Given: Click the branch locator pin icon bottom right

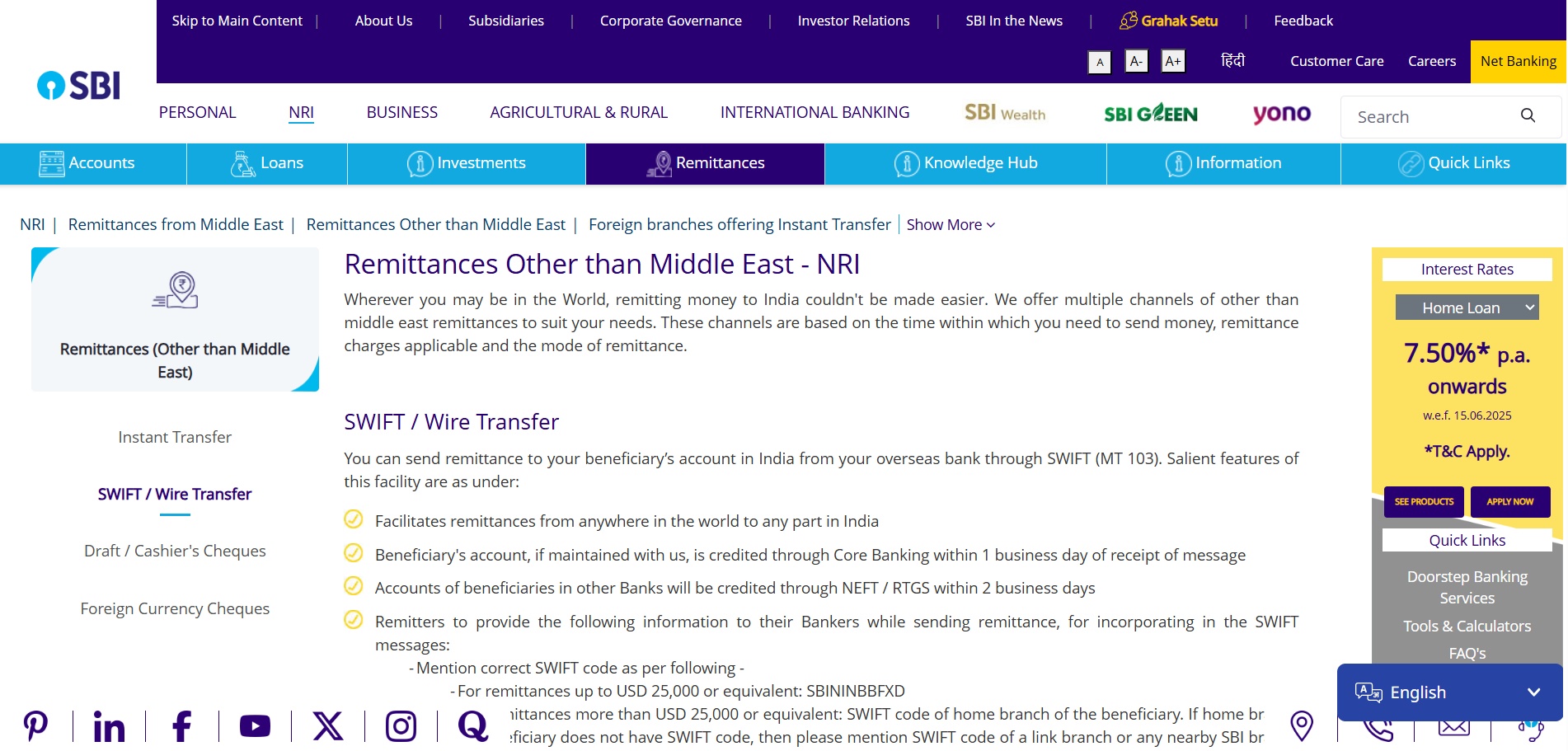Looking at the screenshot, I should pyautogui.click(x=1302, y=726).
